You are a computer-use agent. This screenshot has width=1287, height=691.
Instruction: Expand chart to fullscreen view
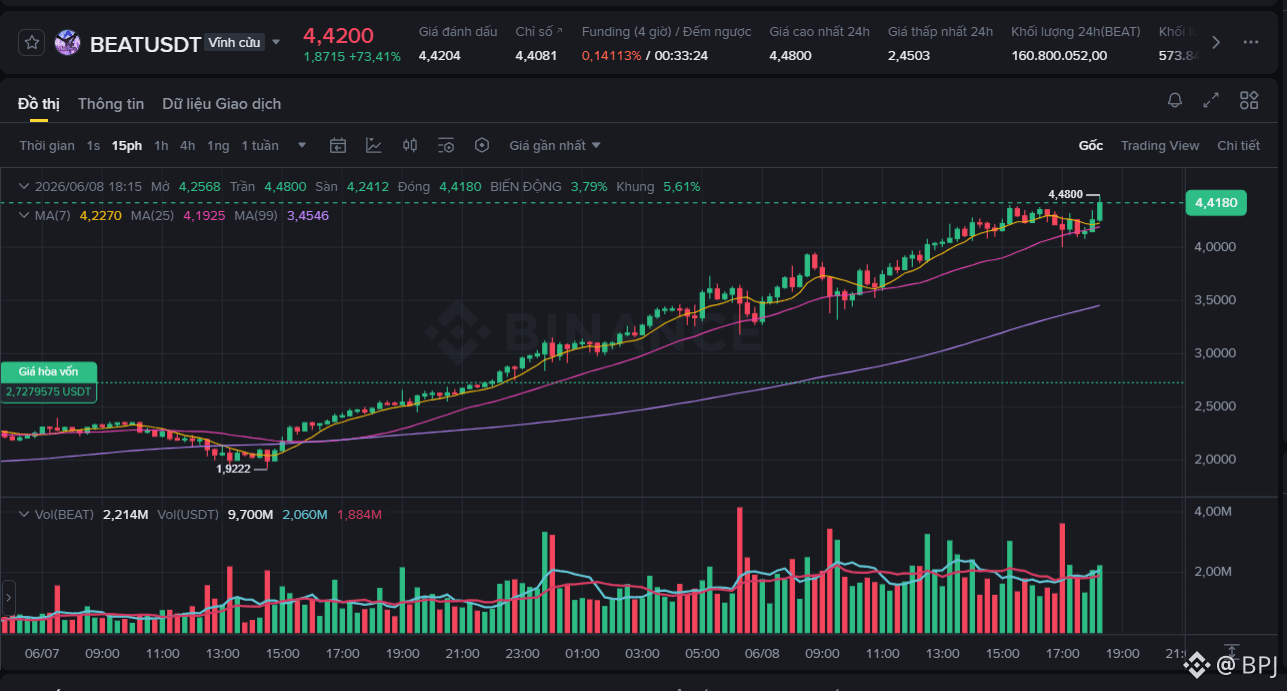(1211, 100)
